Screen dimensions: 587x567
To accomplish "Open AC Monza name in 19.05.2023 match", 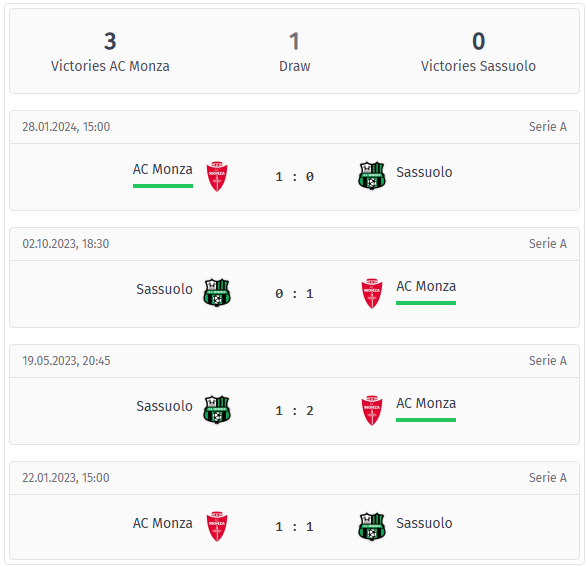I will tap(426, 403).
